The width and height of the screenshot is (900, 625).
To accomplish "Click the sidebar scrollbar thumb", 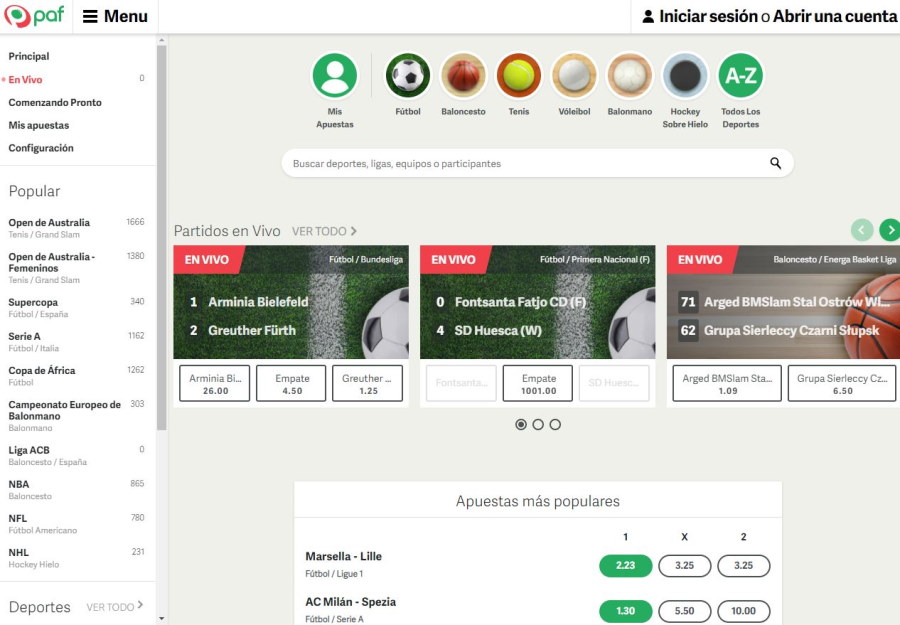I will 161,238.
